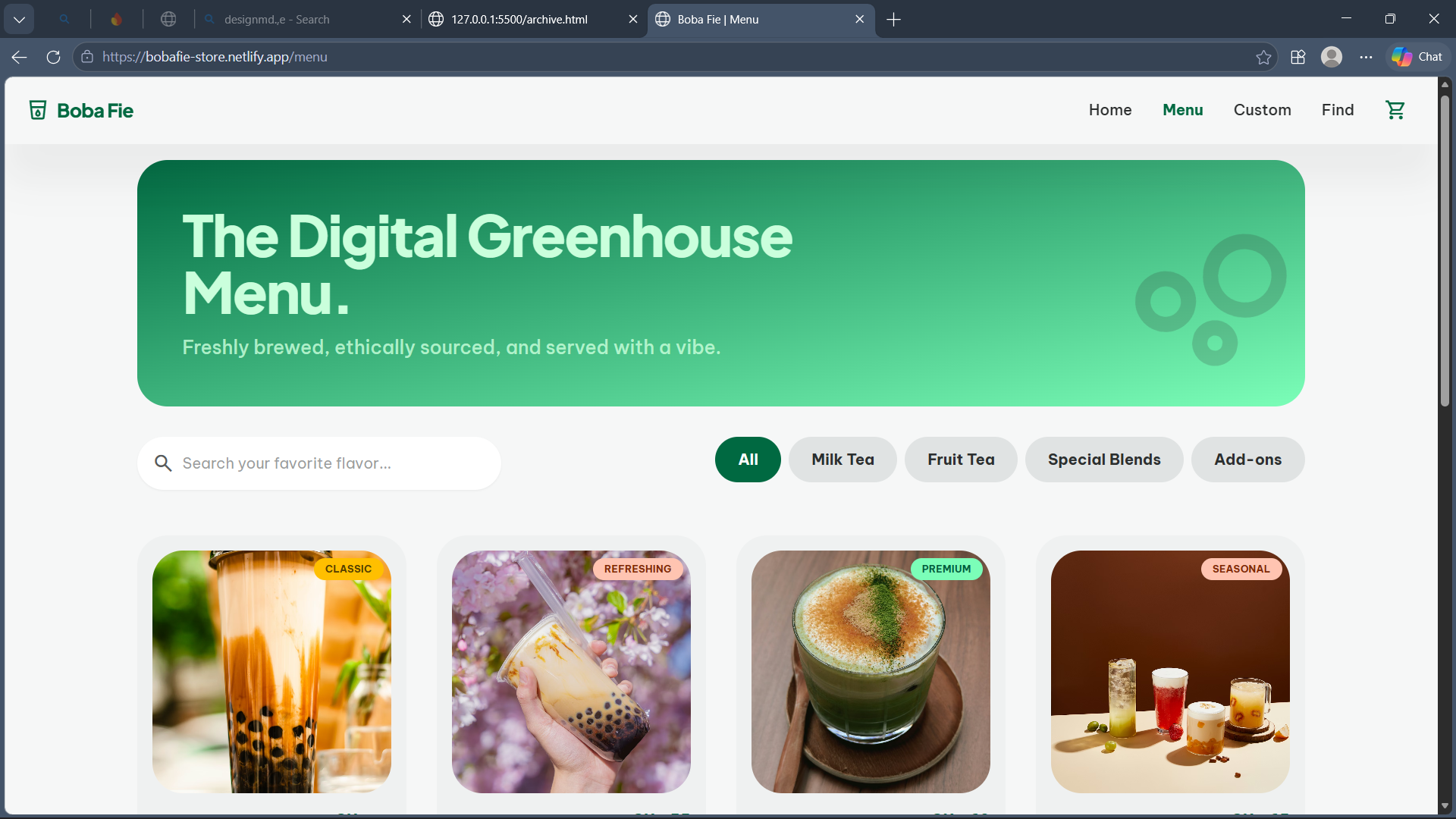Select the Milk Tea filter

tap(843, 460)
